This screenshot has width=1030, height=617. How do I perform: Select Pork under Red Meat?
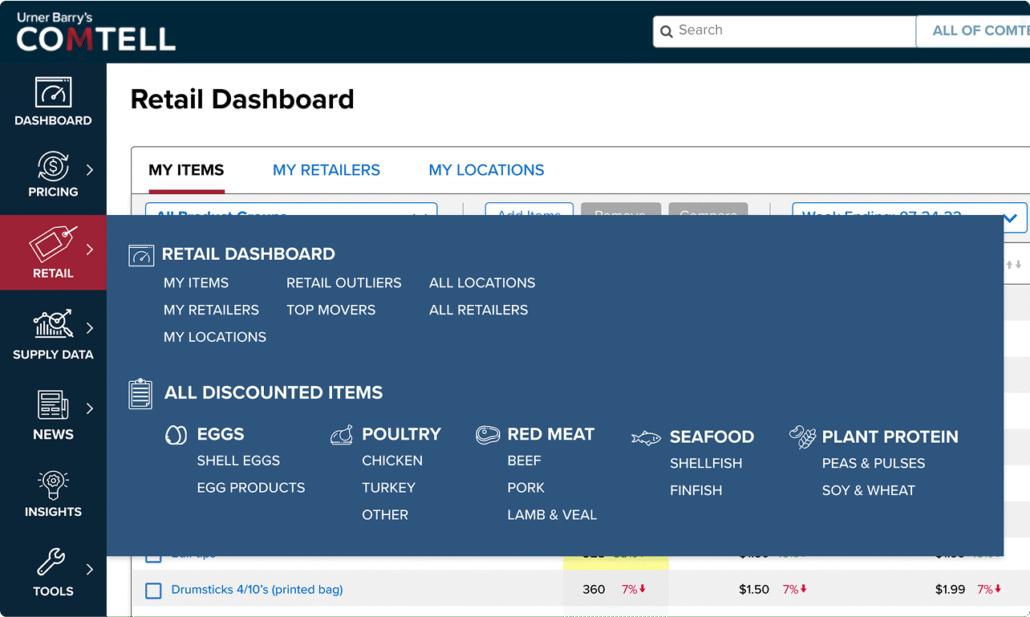526,488
